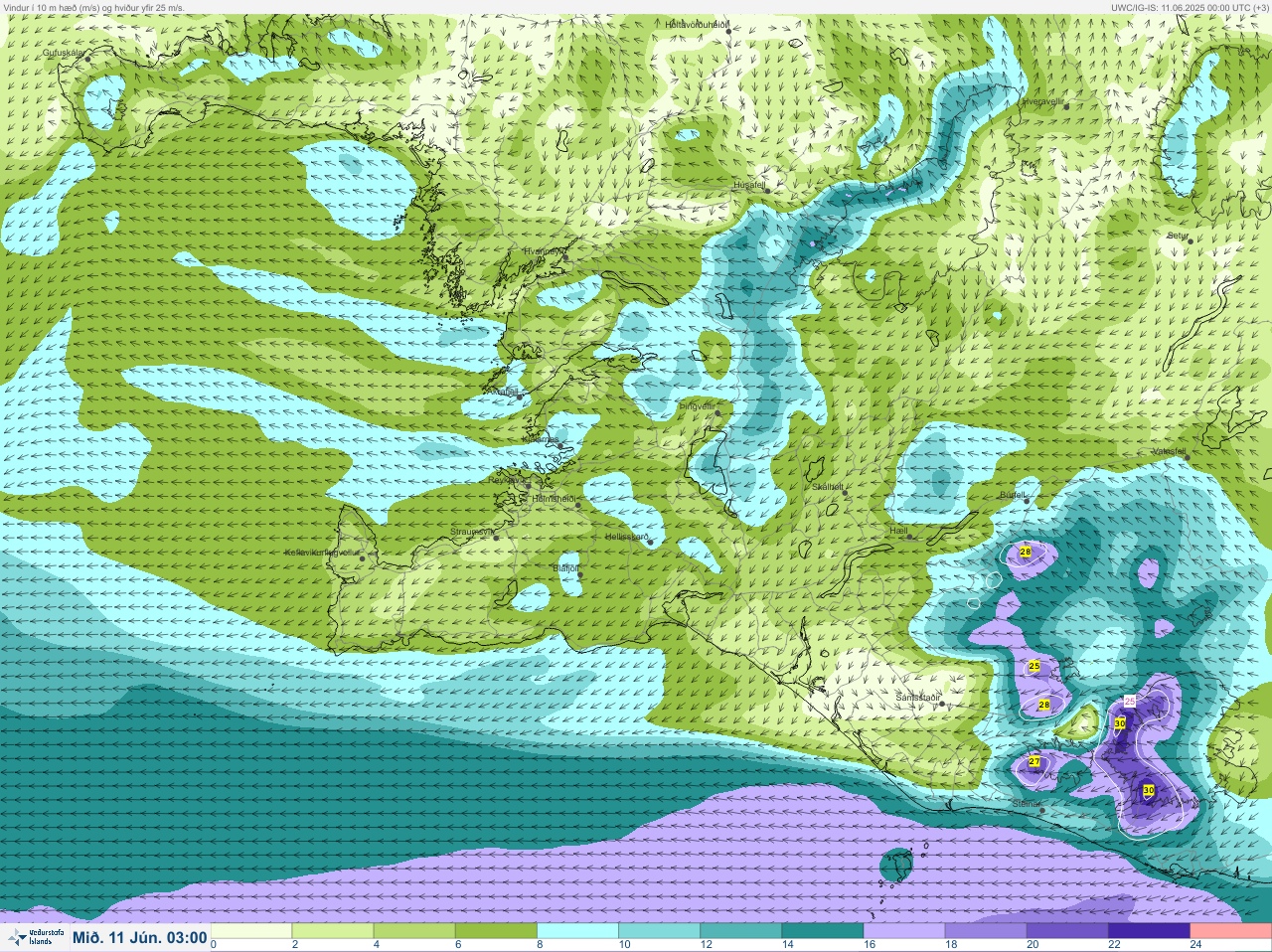Select the 12–14 m/s teal legend swatch
The width and height of the screenshot is (1272, 952).
(x=740, y=931)
